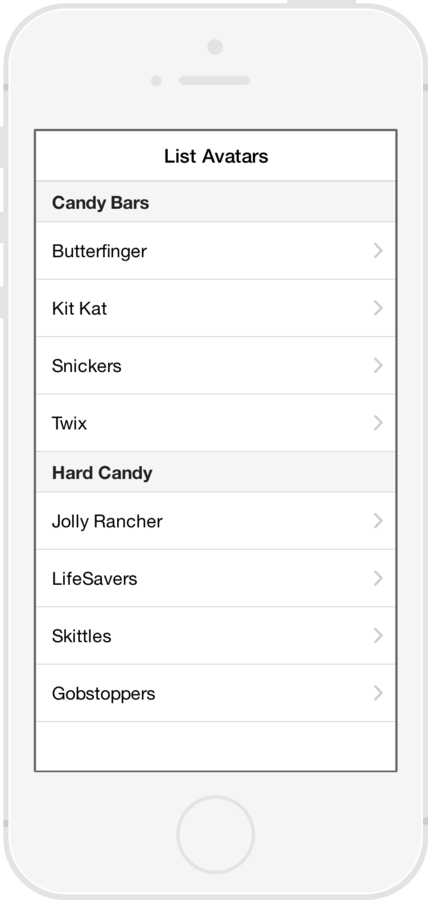Tap the chevron arrow beside Twix
This screenshot has height=900, width=428.
pos(378,423)
